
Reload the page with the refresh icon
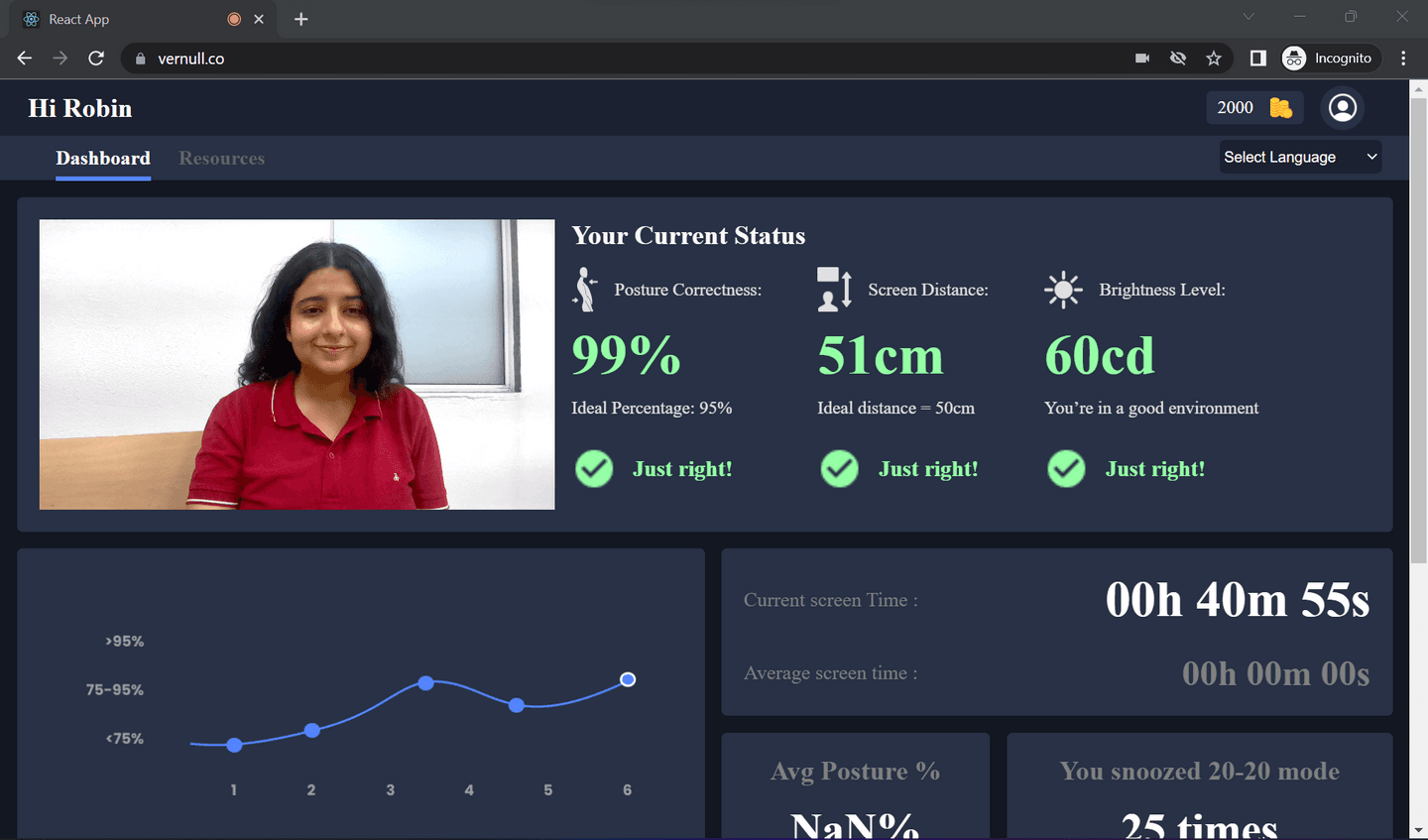point(96,59)
